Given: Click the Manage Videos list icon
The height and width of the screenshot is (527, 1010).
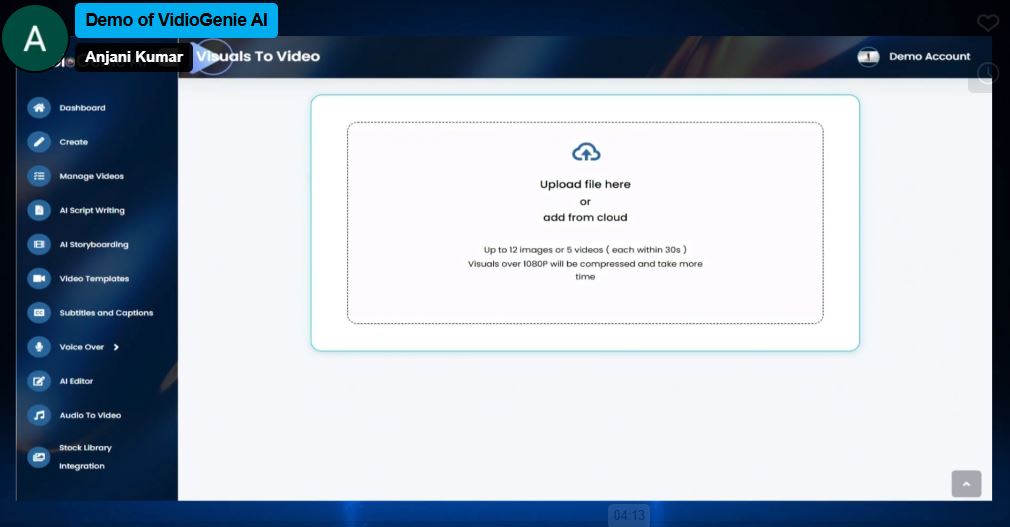Looking at the screenshot, I should click(x=39, y=176).
